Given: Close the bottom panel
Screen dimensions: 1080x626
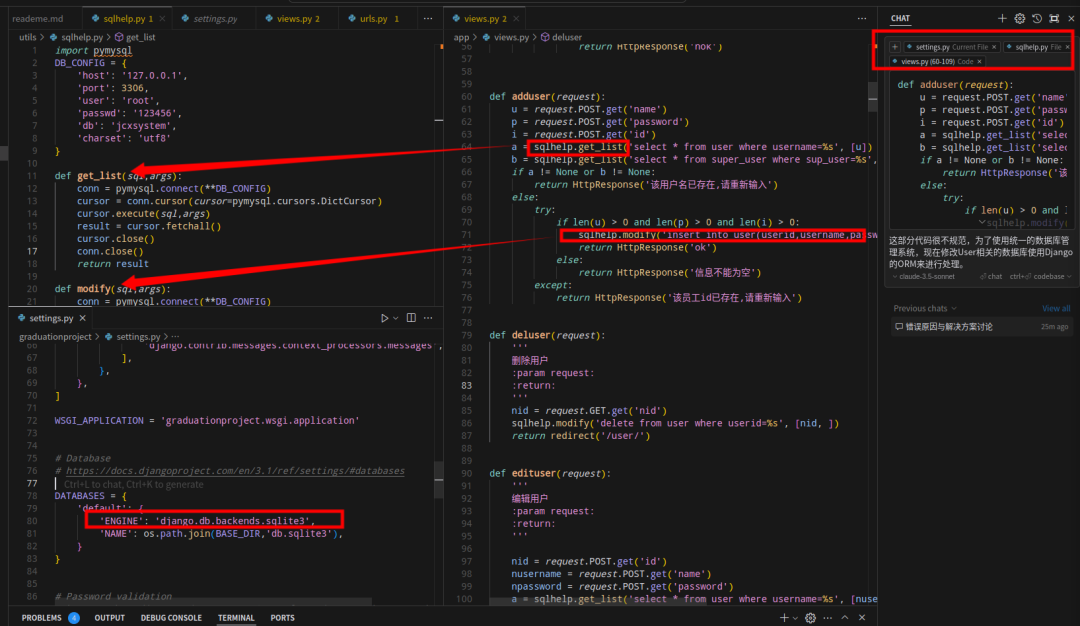Looking at the screenshot, I should point(862,618).
